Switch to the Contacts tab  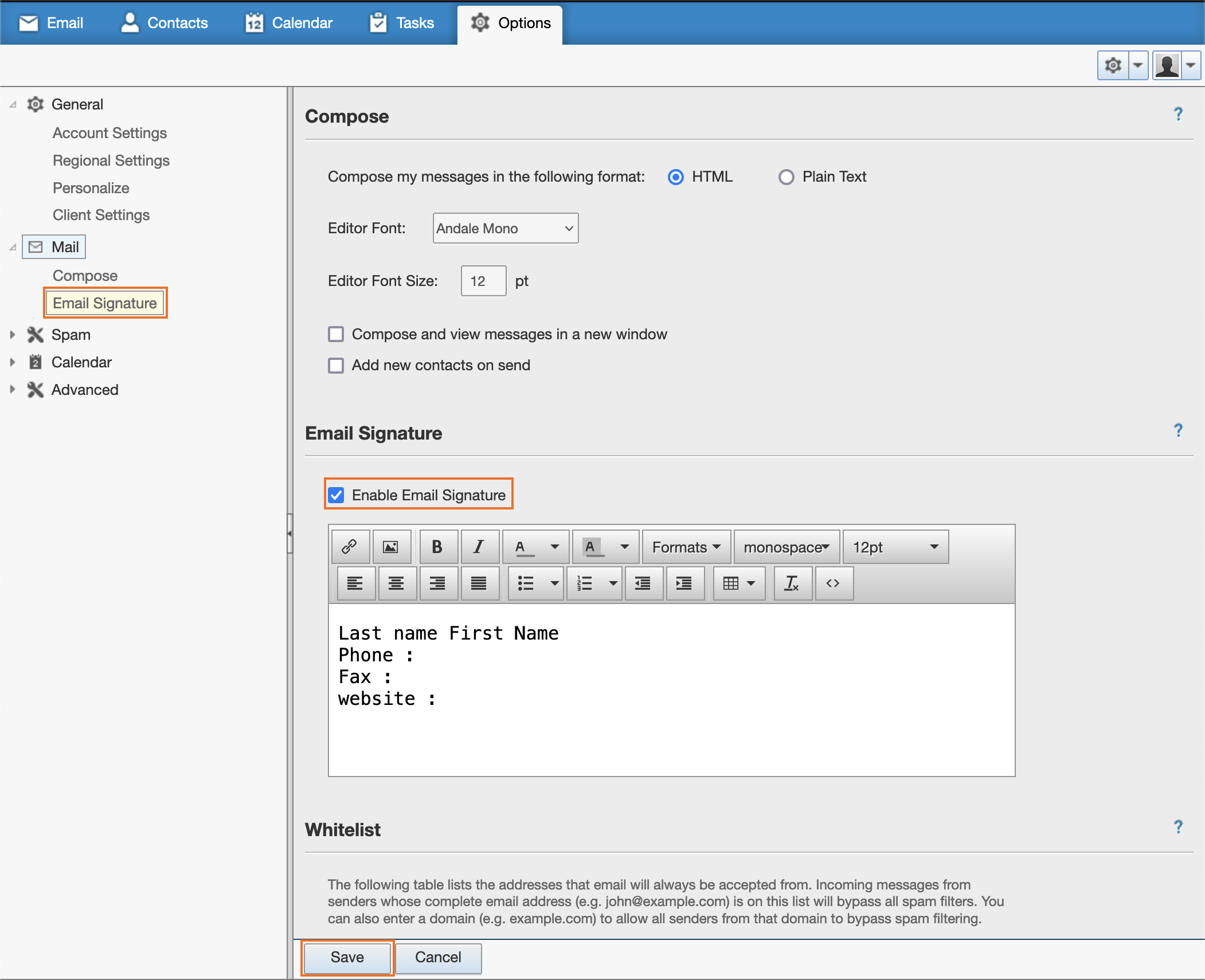point(165,23)
